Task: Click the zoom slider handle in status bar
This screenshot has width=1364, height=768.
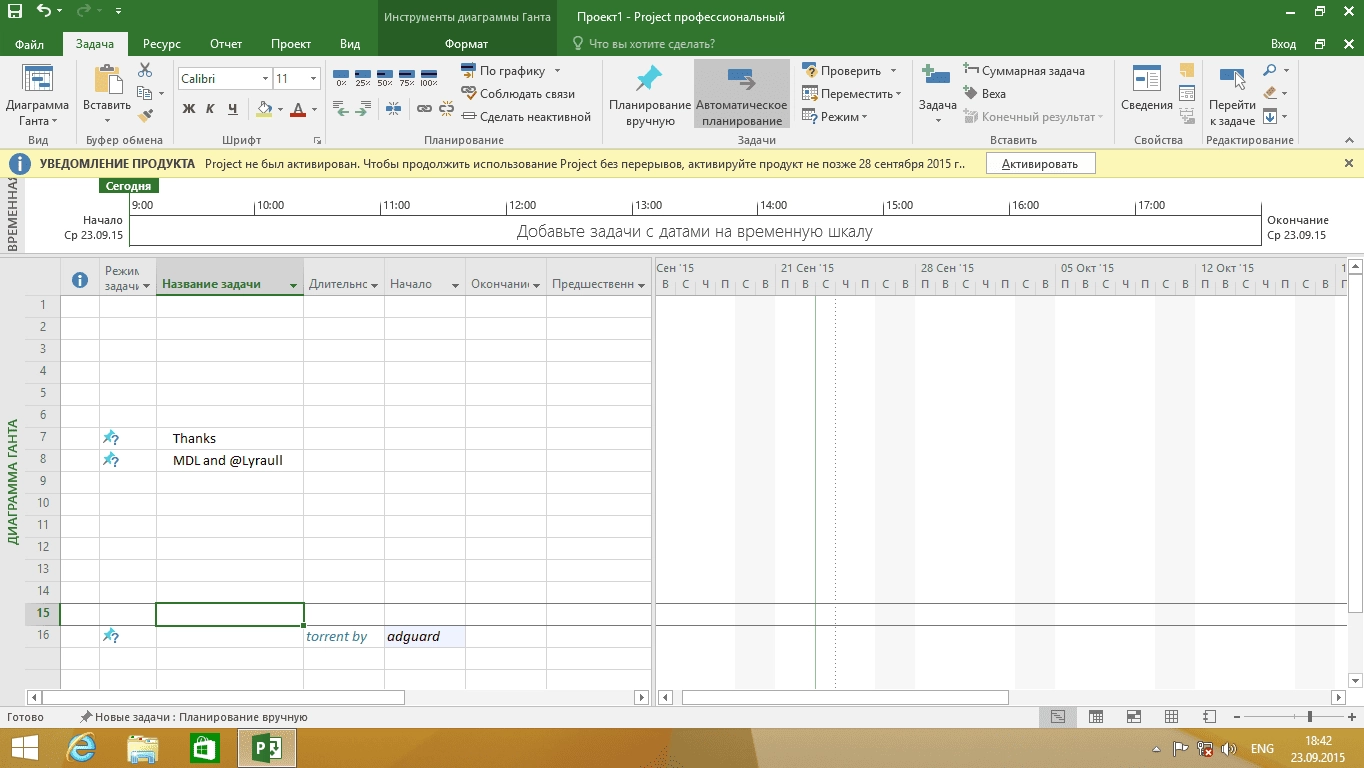Action: [x=1310, y=717]
